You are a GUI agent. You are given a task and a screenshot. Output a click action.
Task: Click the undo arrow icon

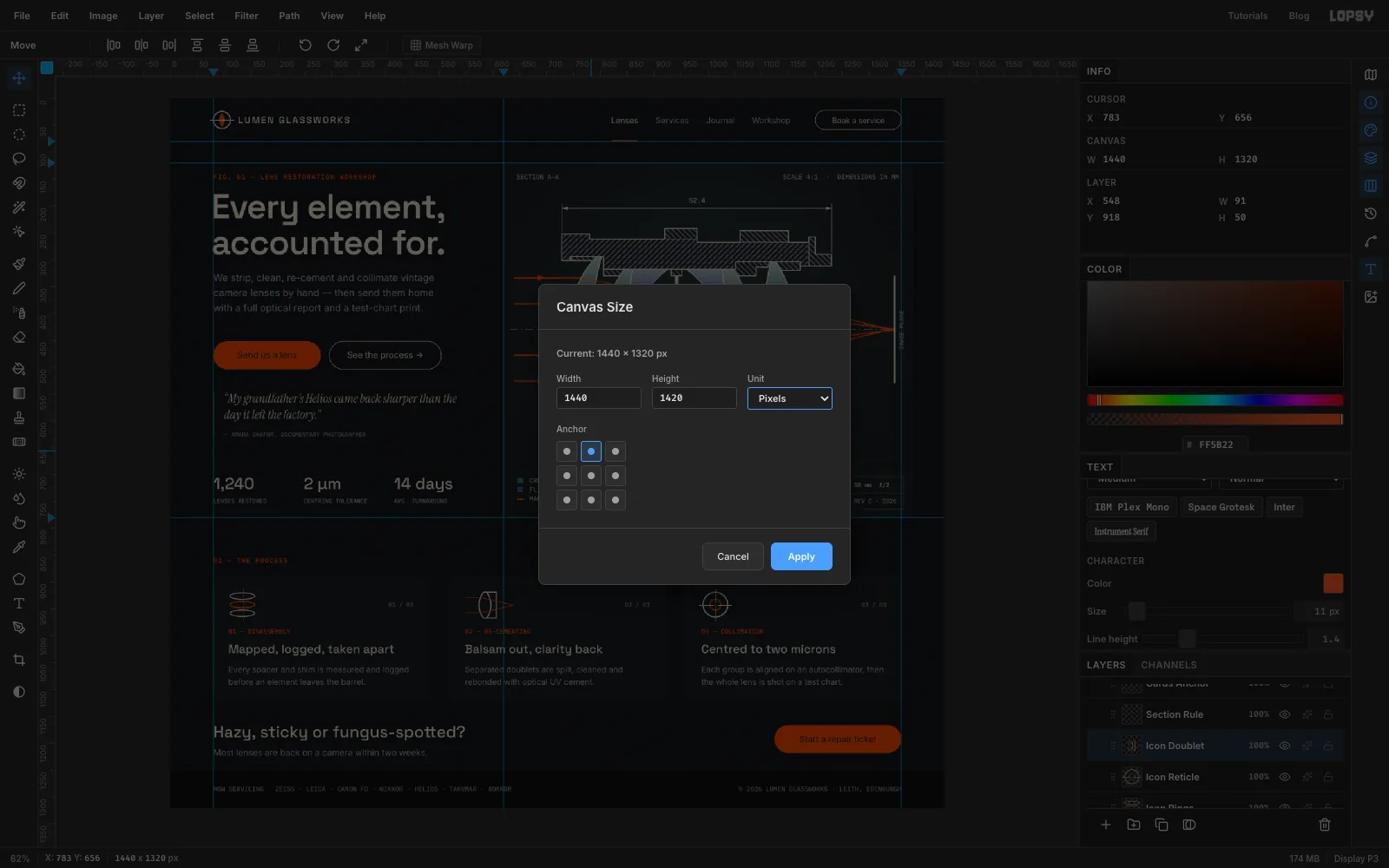(306, 45)
